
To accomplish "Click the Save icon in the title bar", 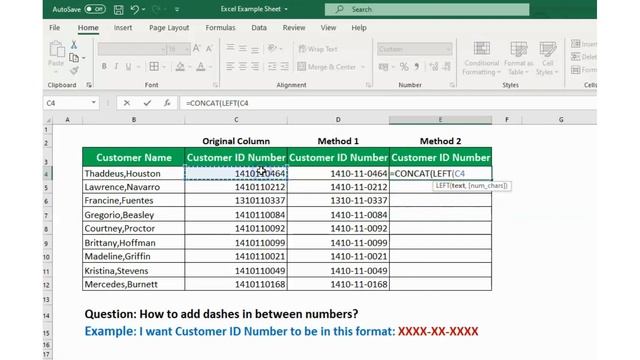I will click(x=118, y=9).
